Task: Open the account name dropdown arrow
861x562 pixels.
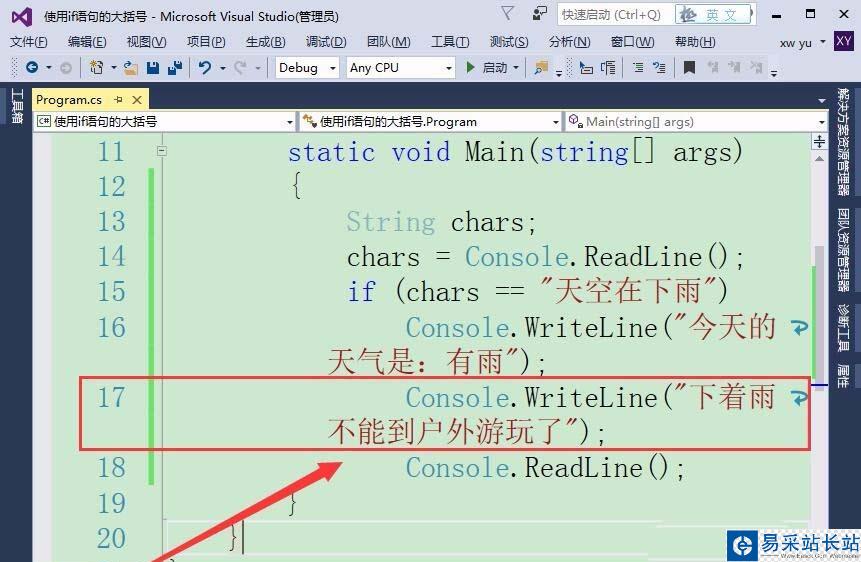Action: point(822,42)
